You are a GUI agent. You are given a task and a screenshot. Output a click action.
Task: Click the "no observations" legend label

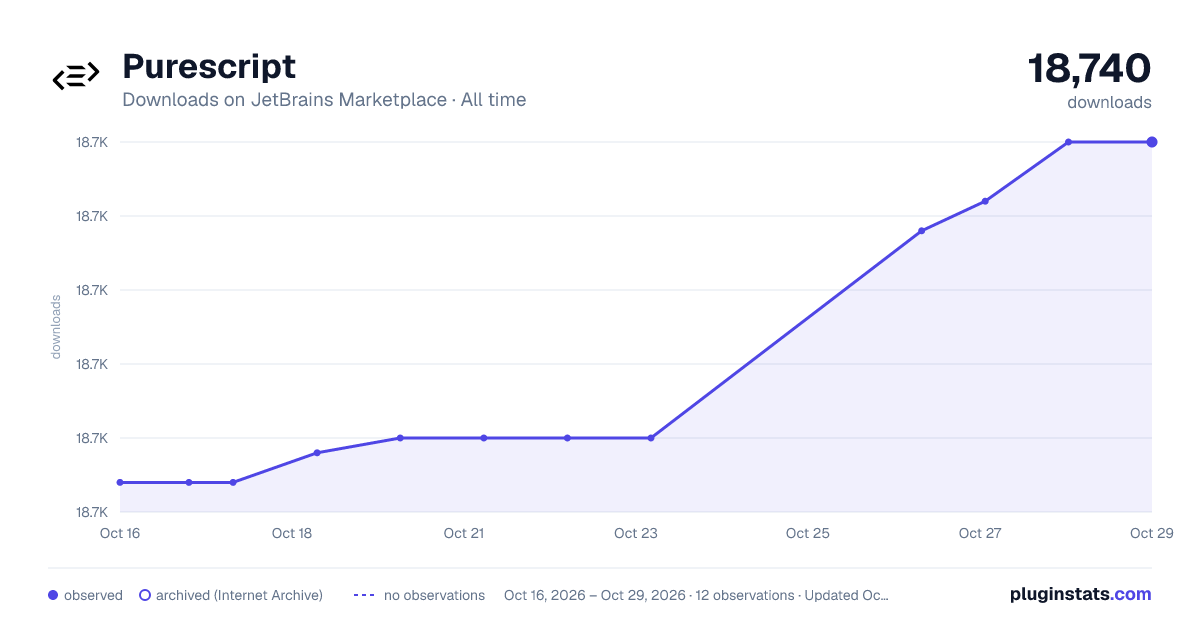(x=434, y=595)
